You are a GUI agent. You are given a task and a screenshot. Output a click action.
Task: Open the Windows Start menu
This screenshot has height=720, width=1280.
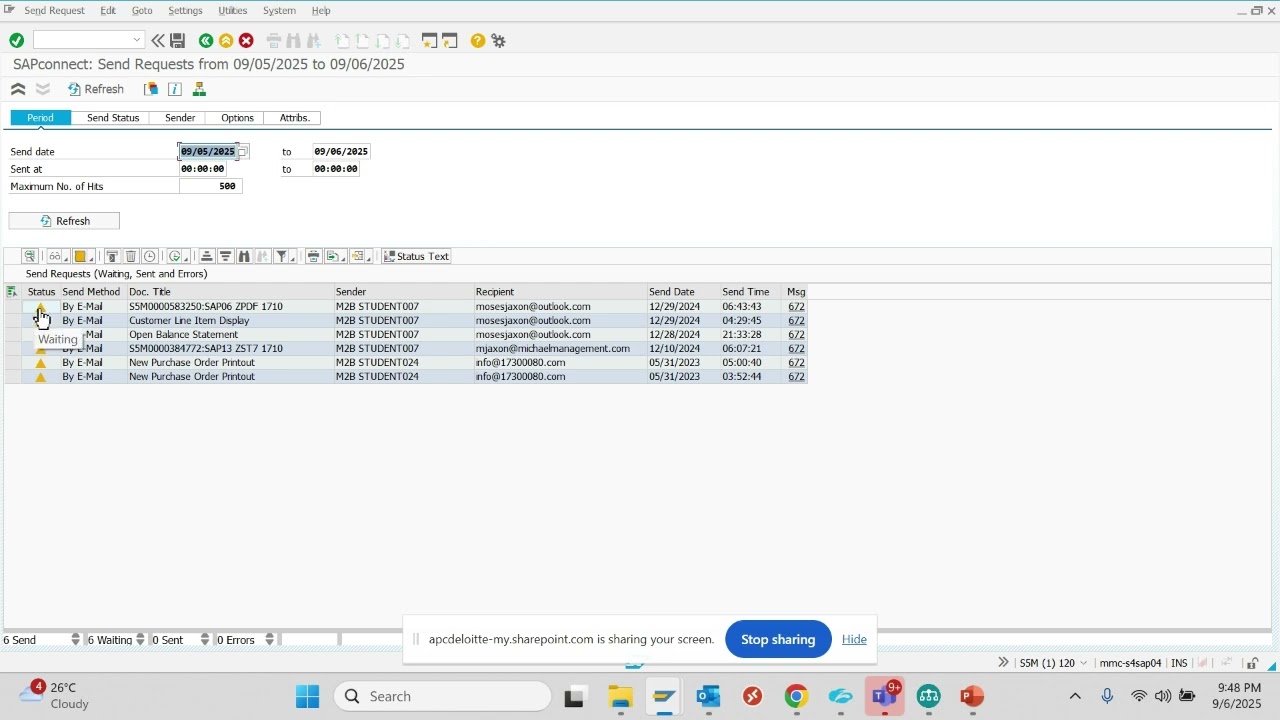(308, 697)
